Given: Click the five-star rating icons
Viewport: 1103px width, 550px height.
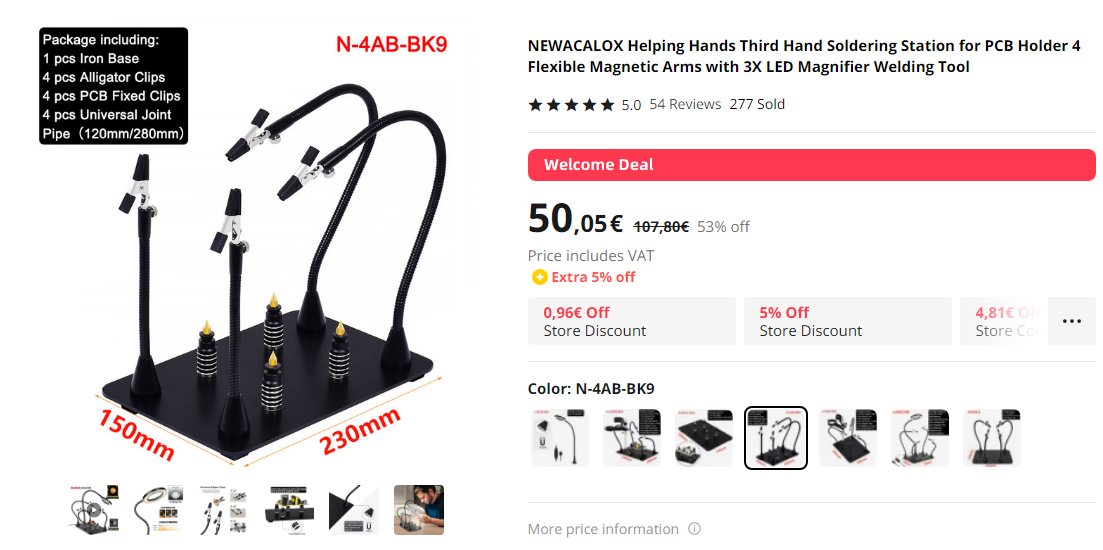Looking at the screenshot, I should (x=571, y=105).
